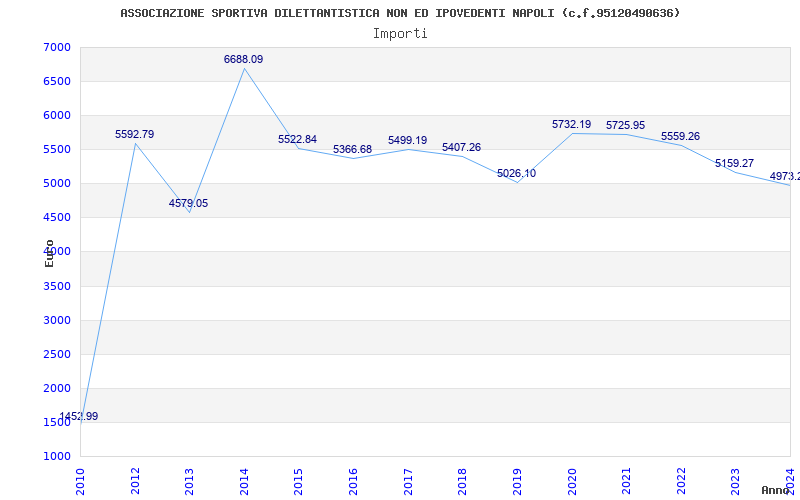Click the data label 5732.19

tap(571, 124)
